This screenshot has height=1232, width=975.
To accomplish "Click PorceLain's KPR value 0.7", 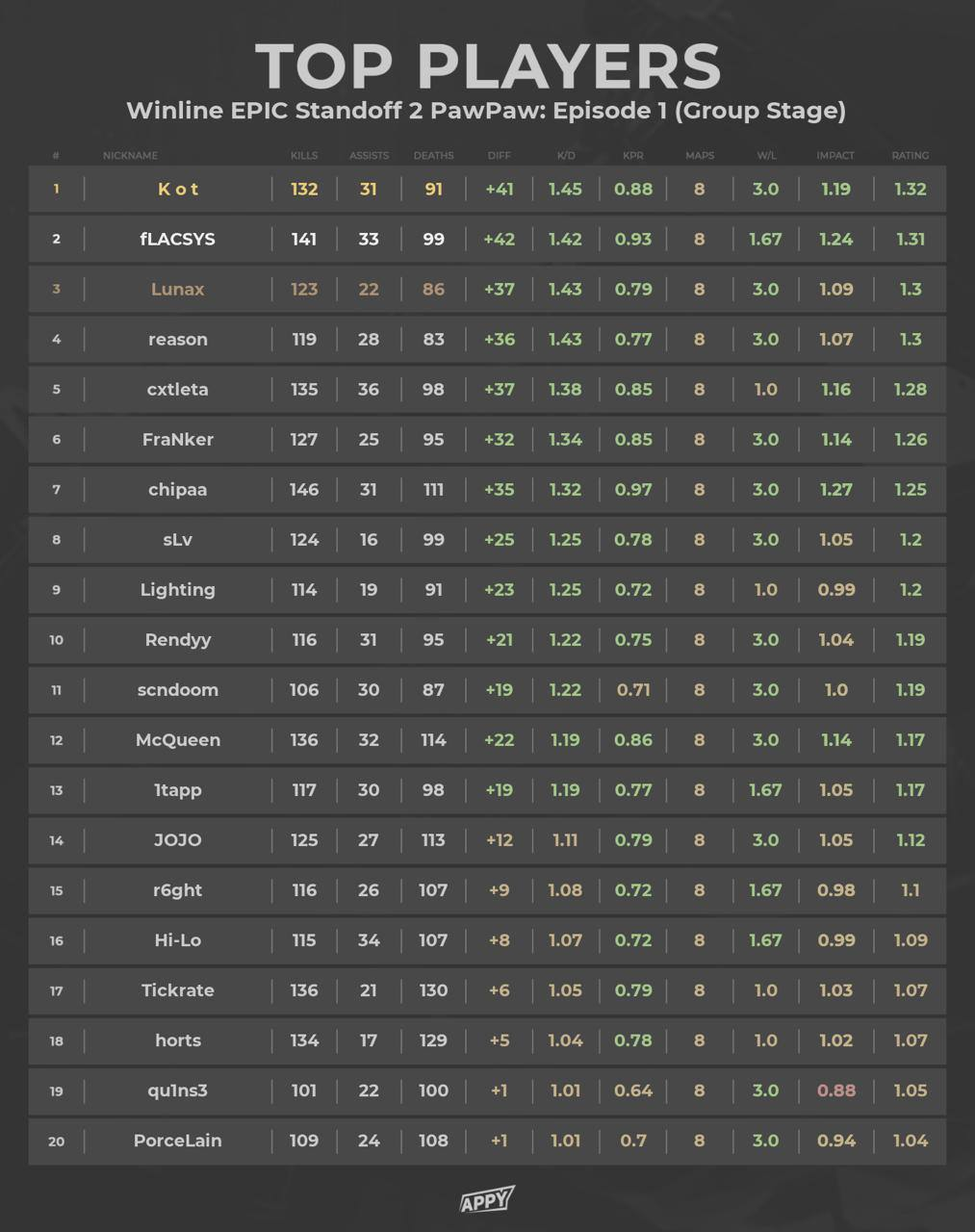I will (633, 1140).
